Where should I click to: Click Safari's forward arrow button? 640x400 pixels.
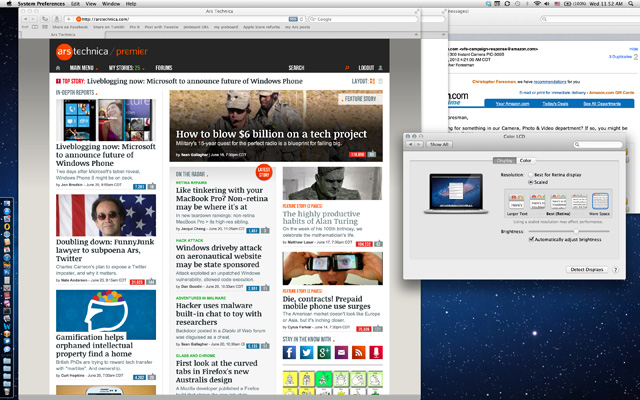(x=34, y=19)
